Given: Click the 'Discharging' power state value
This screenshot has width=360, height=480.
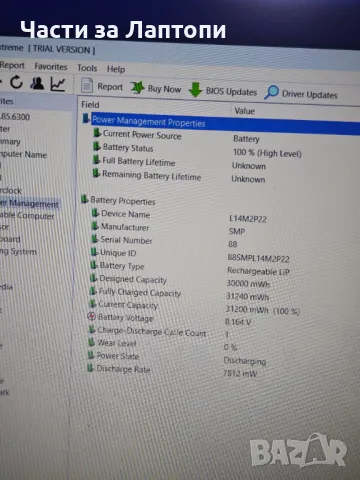Looking at the screenshot, I should pyautogui.click(x=245, y=361).
